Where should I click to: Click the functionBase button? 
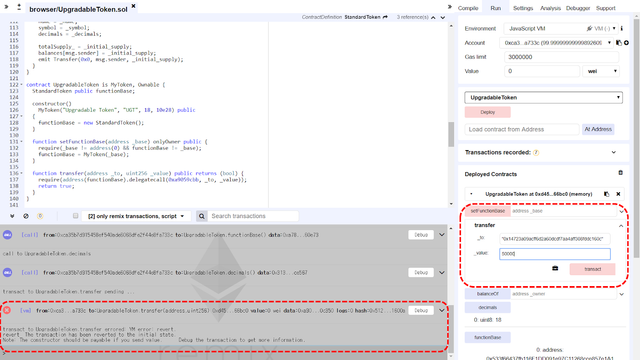coord(487,338)
